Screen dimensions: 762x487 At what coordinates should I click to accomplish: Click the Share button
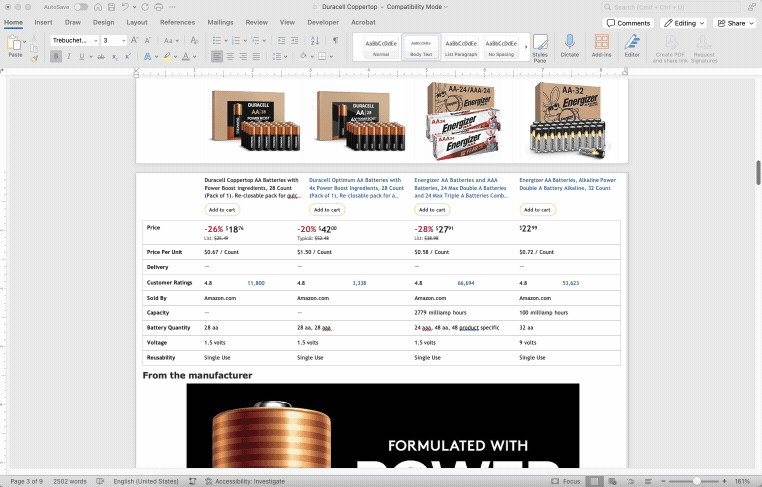tap(735, 23)
